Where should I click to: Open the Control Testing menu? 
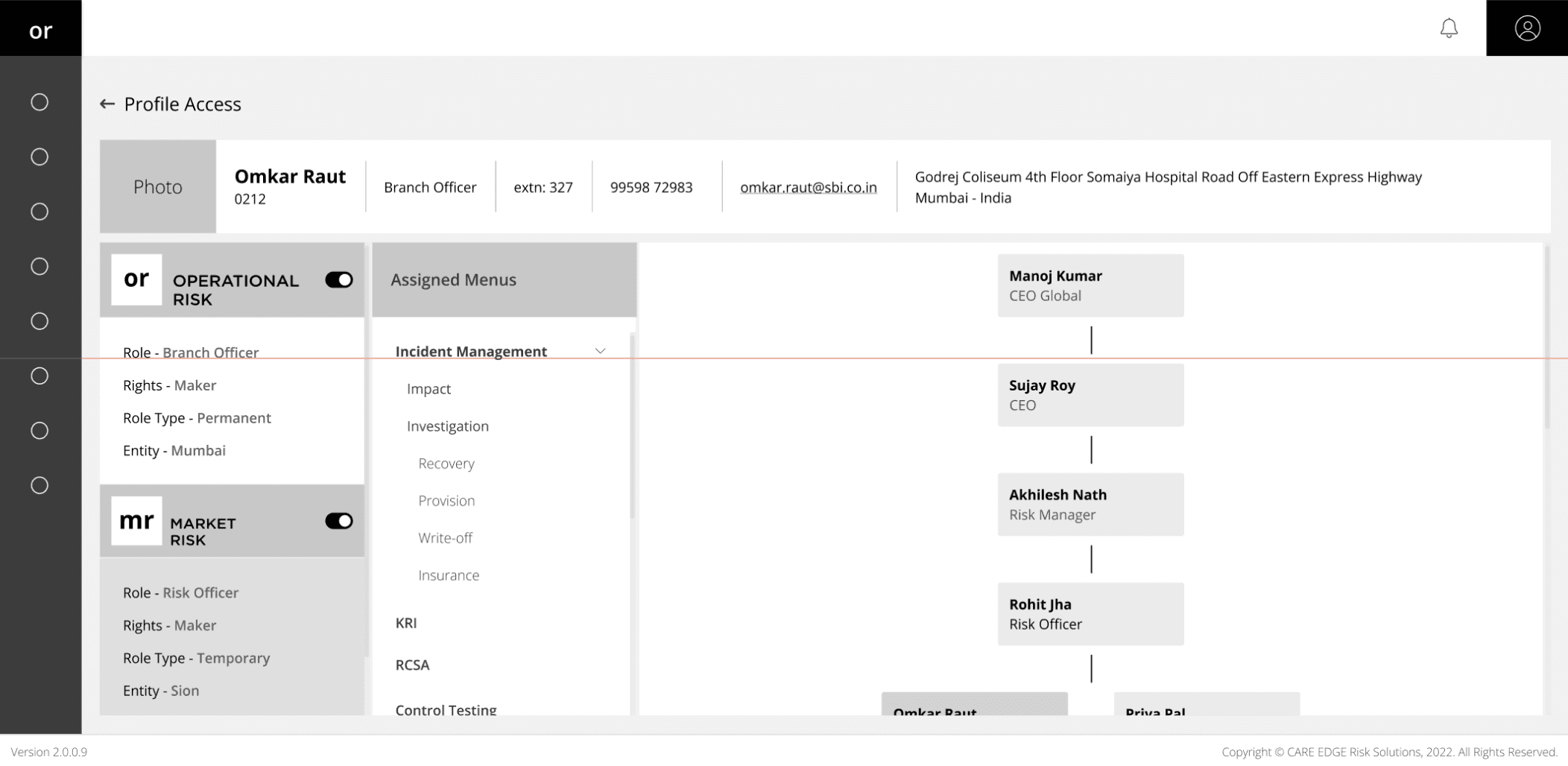click(x=446, y=709)
